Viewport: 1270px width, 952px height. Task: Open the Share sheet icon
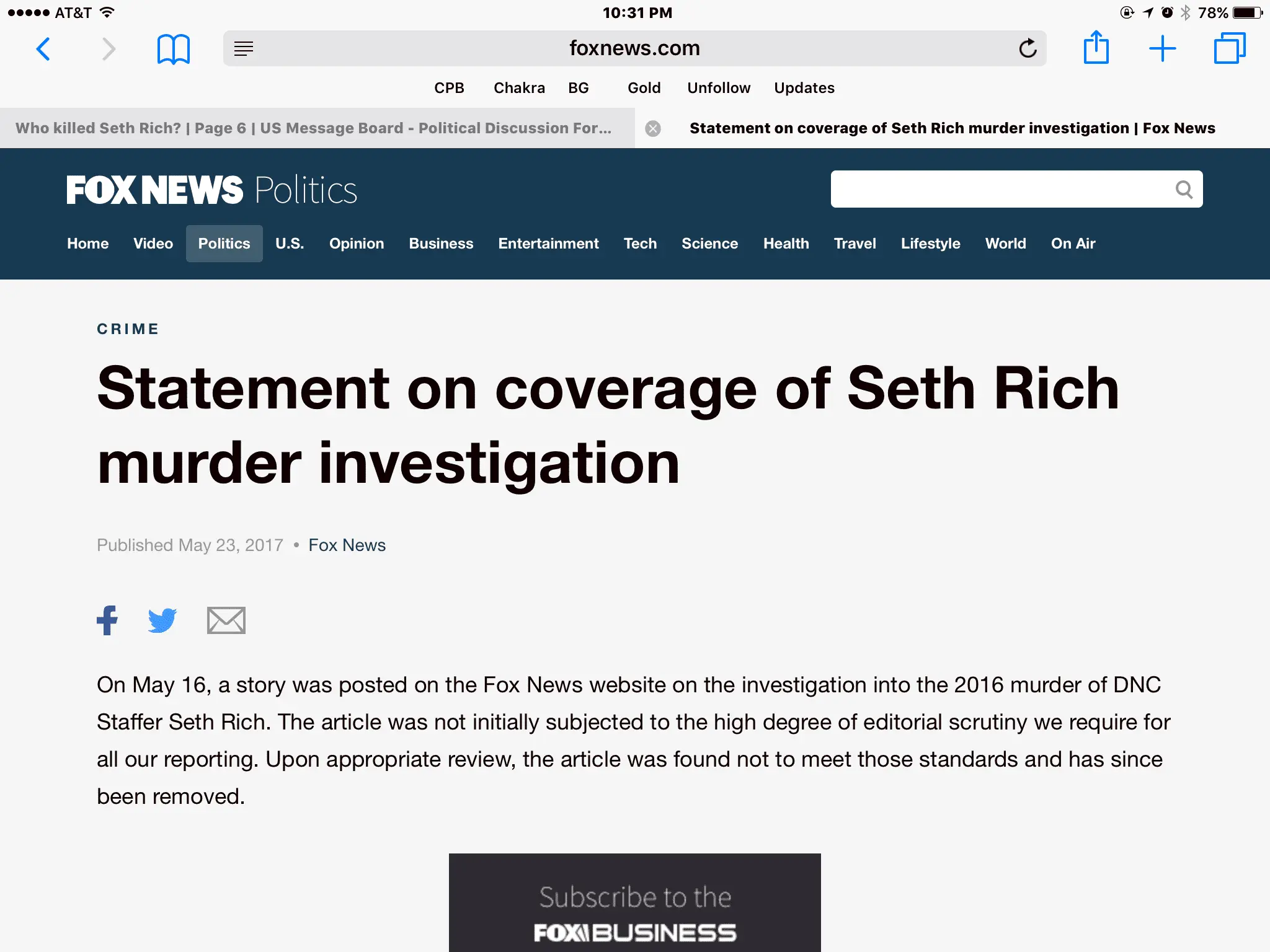(1096, 48)
